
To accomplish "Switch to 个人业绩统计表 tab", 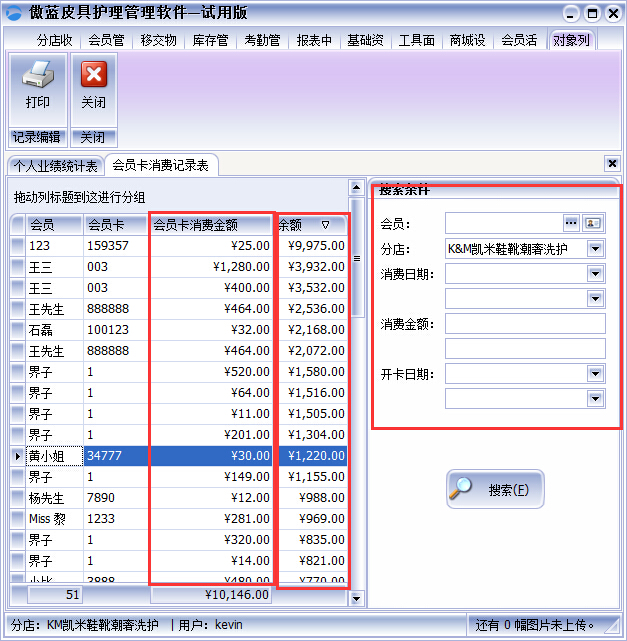I will (x=55, y=166).
